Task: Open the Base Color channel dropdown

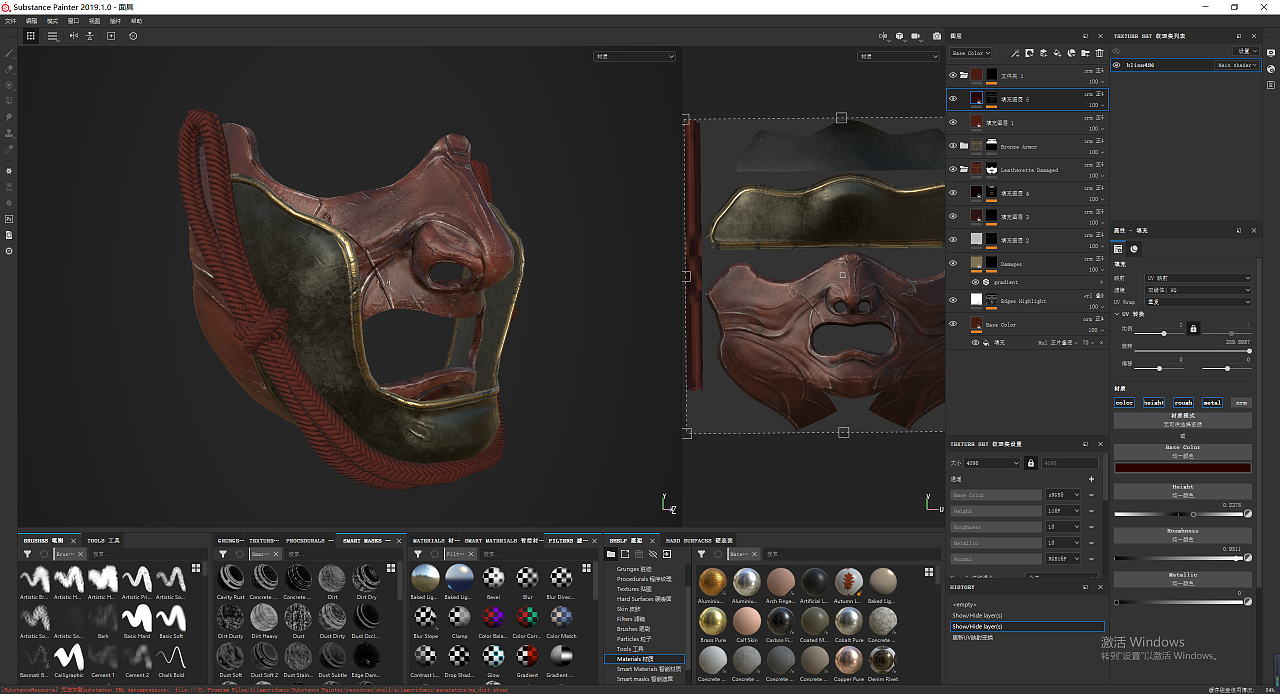Action: pyautogui.click(x=970, y=53)
